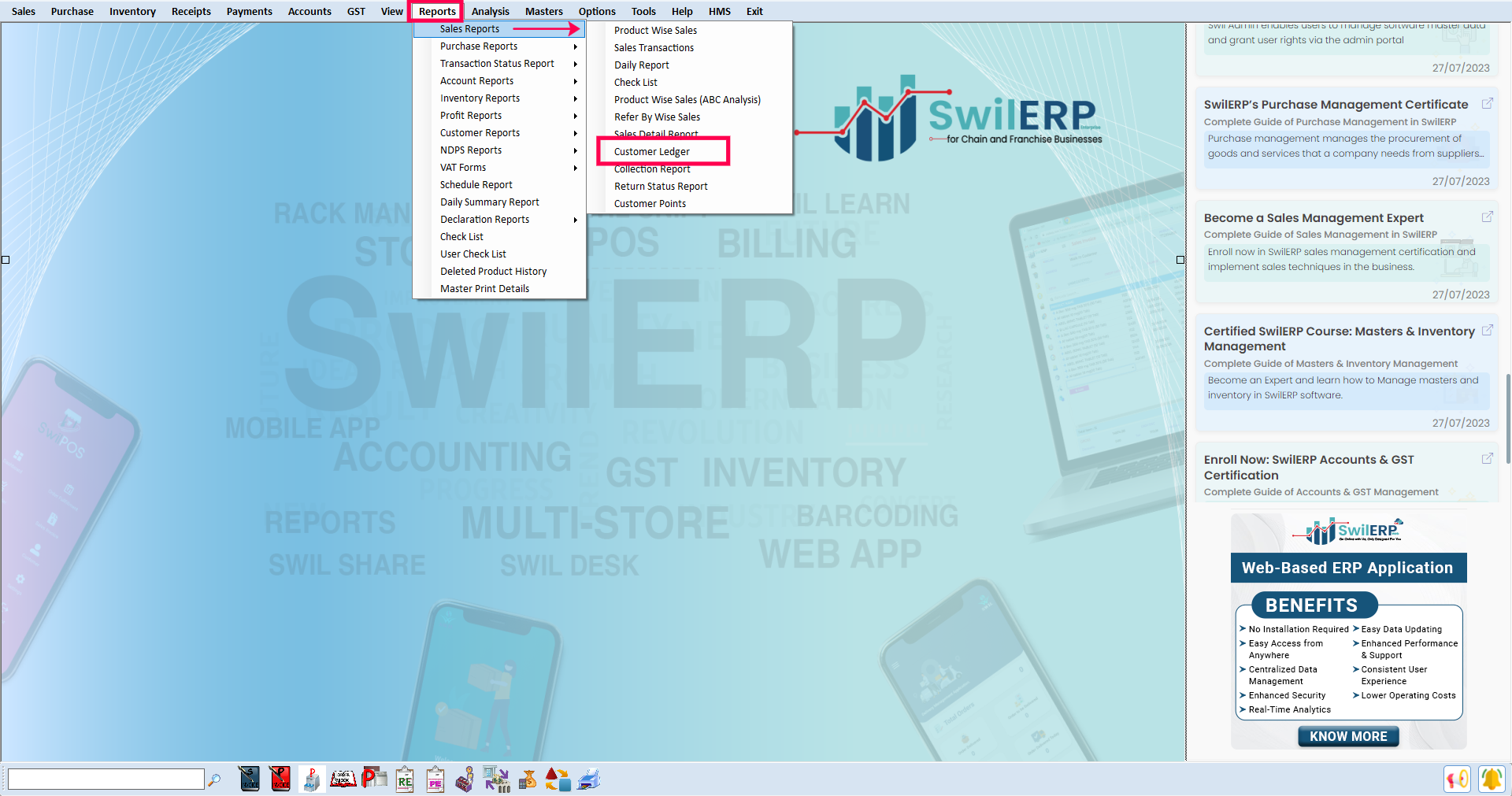Expand the Transaction Status Report submenu arrow

pyautogui.click(x=576, y=64)
